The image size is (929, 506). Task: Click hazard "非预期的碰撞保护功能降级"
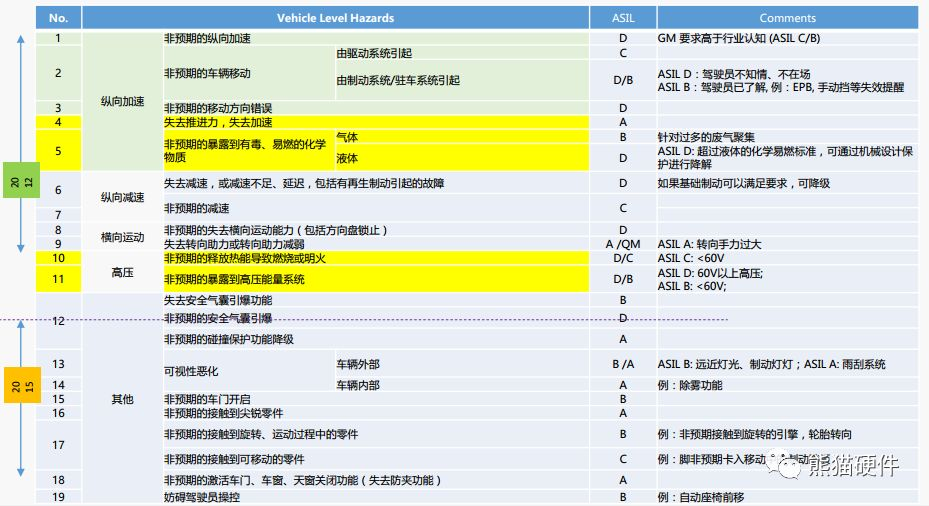coord(229,340)
